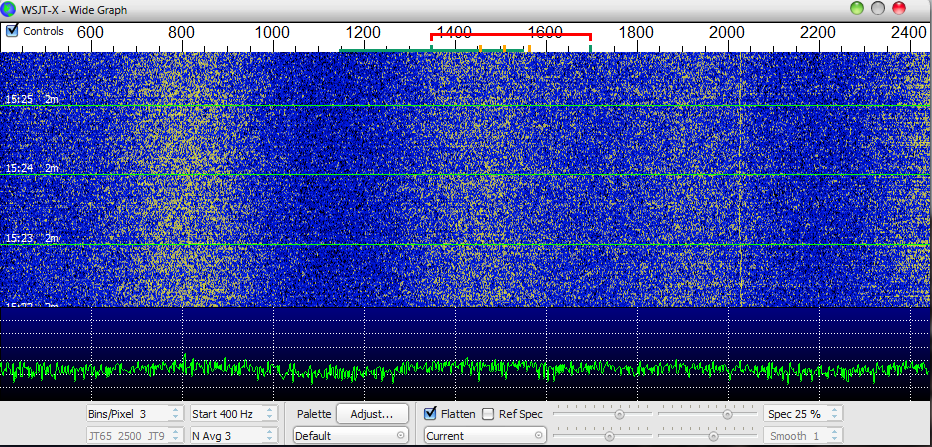Screen dimensions: 932x447
Task: Click the red bracket marker on frequency scale
Action: pos(510,35)
